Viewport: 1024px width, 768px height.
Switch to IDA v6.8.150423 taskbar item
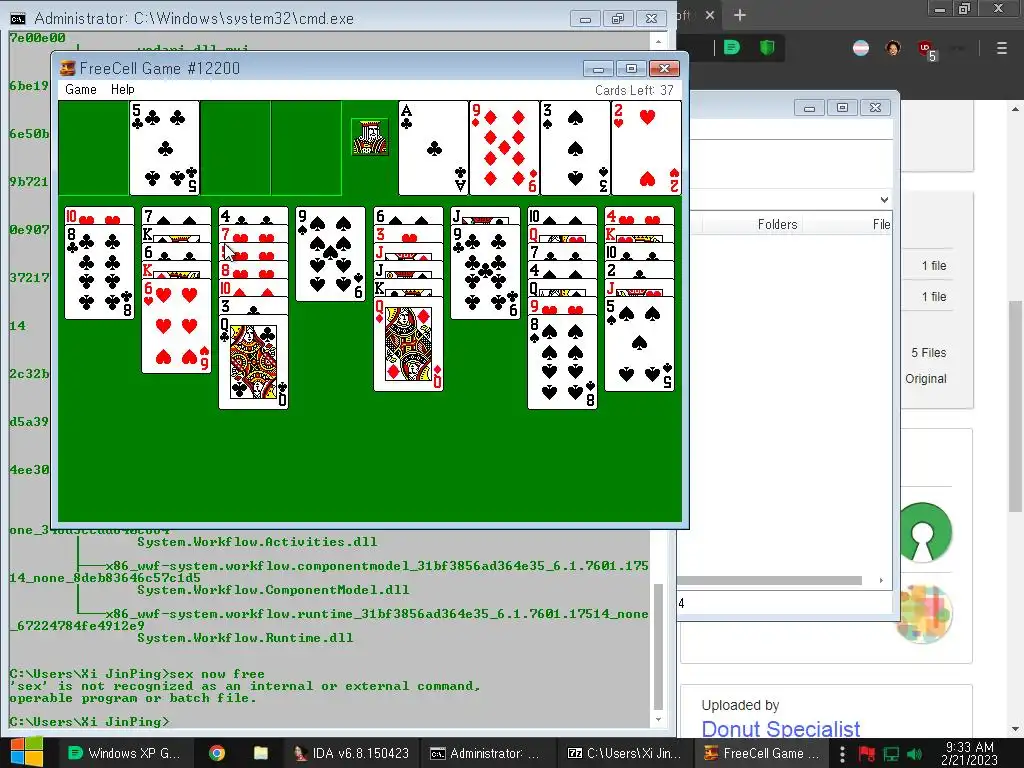click(351, 753)
